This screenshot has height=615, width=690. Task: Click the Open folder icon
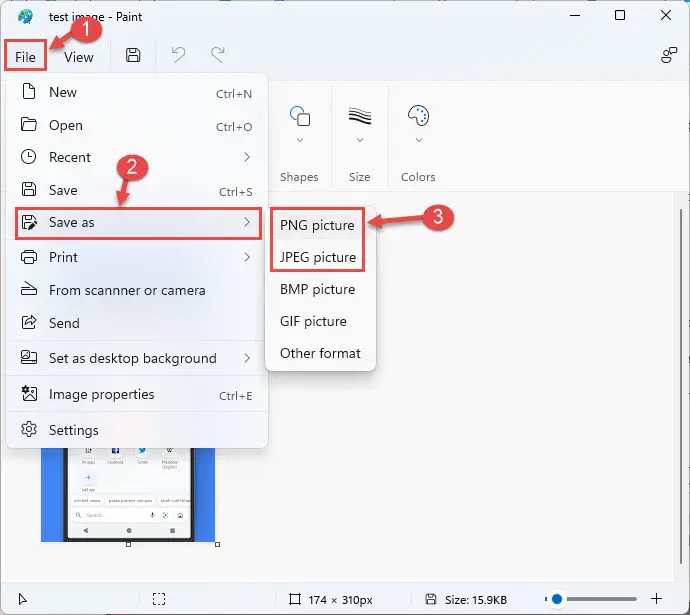click(x=29, y=124)
